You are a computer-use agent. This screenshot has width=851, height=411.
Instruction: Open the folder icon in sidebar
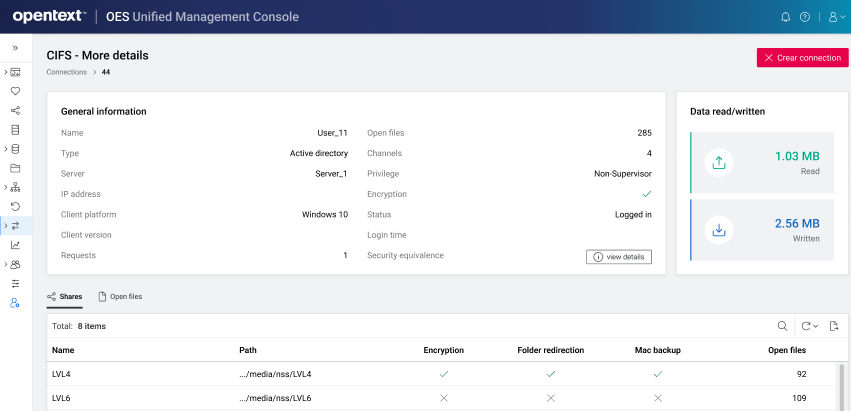click(15, 168)
